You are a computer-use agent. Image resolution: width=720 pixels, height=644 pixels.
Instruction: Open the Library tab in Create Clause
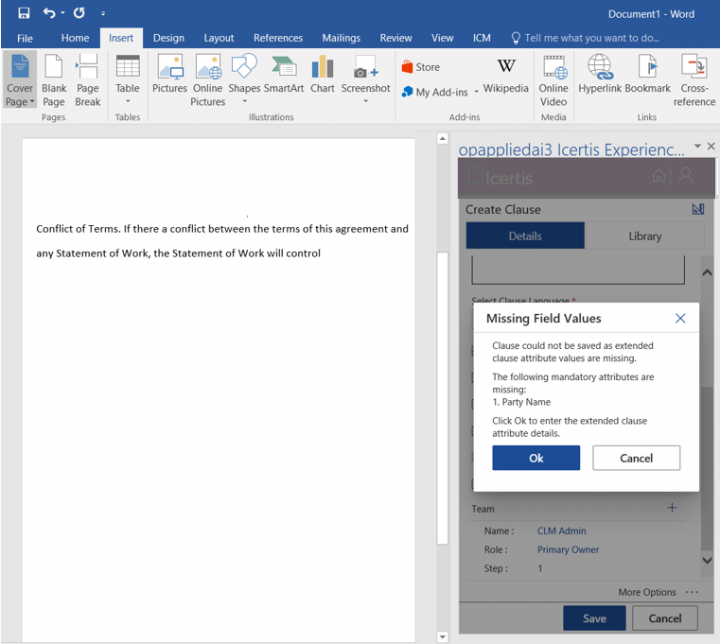(x=645, y=236)
